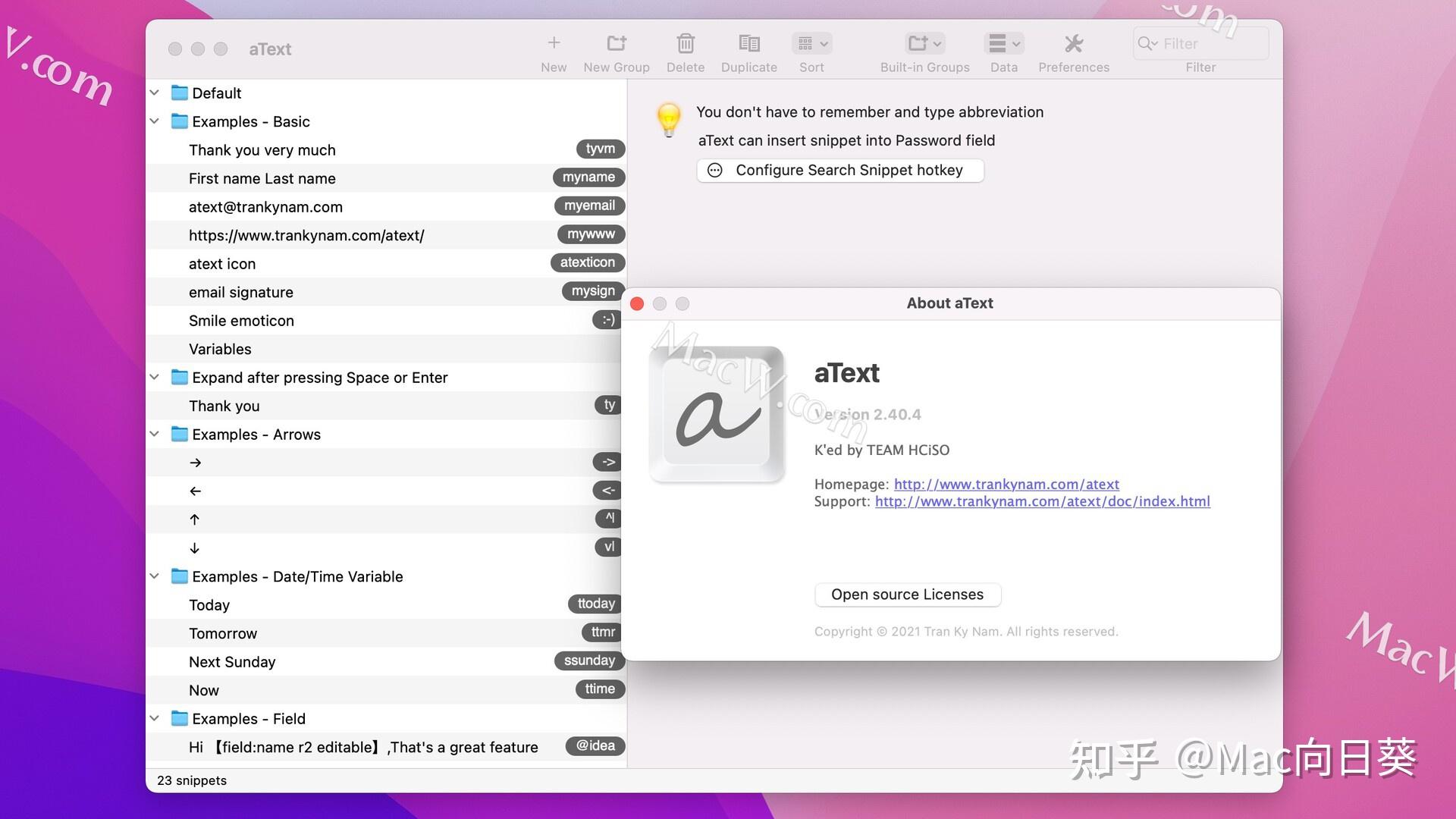The width and height of the screenshot is (1456, 819).
Task: Toggle Default group visibility
Action: click(156, 92)
